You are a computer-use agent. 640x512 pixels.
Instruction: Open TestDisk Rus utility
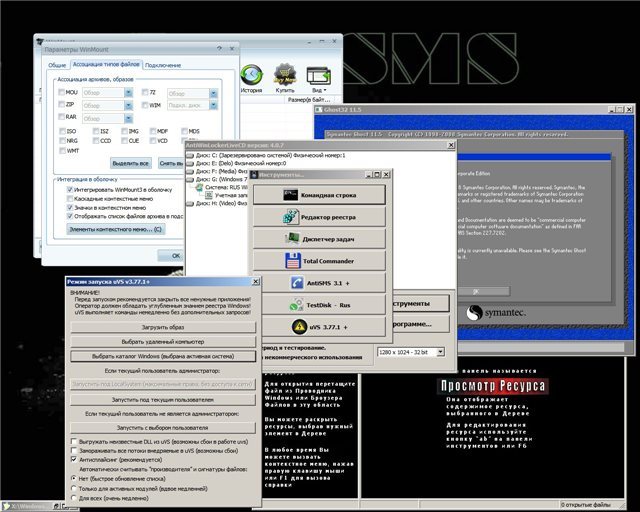coord(318,305)
